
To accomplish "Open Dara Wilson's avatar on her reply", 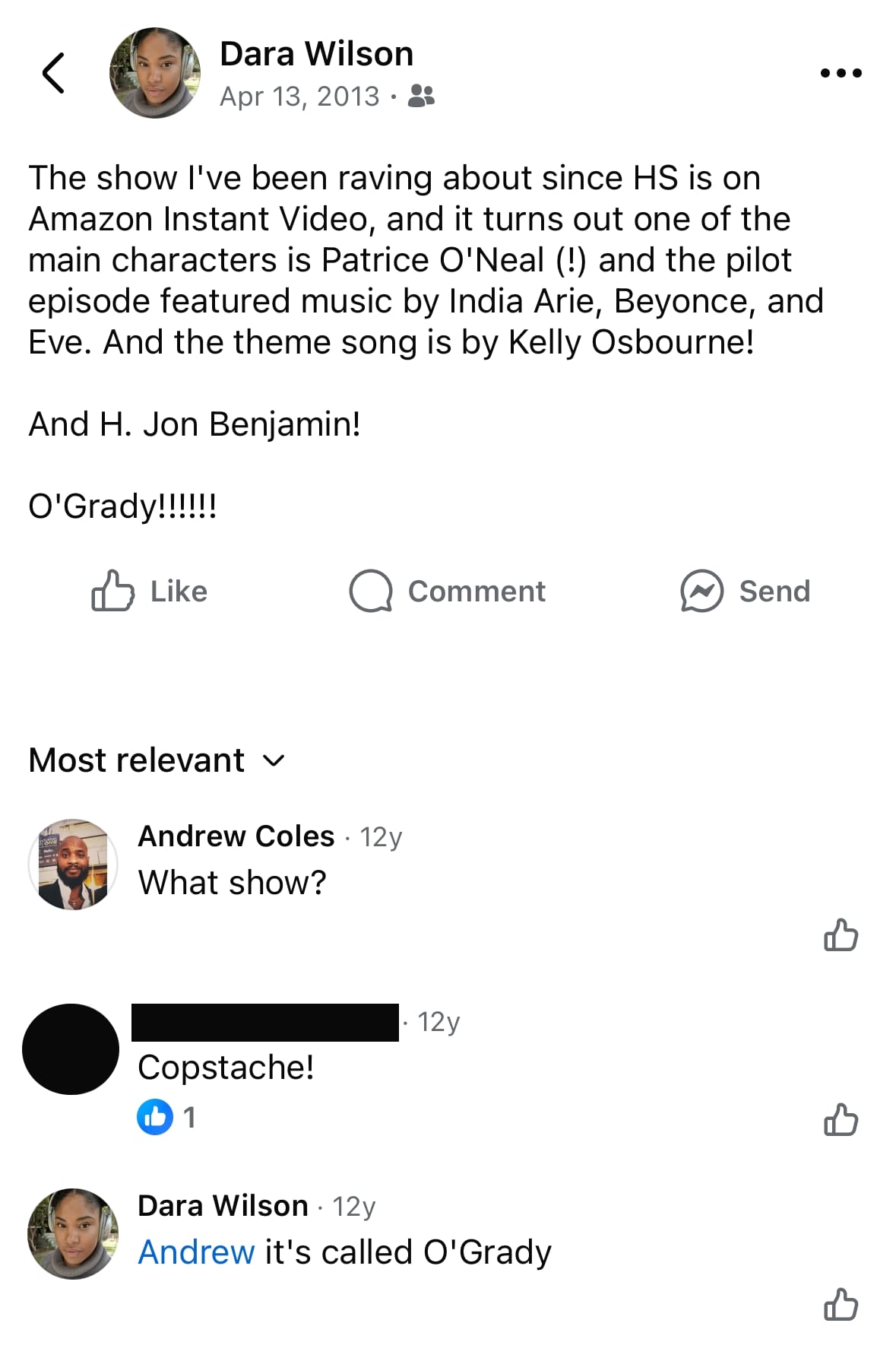I will (73, 1234).
